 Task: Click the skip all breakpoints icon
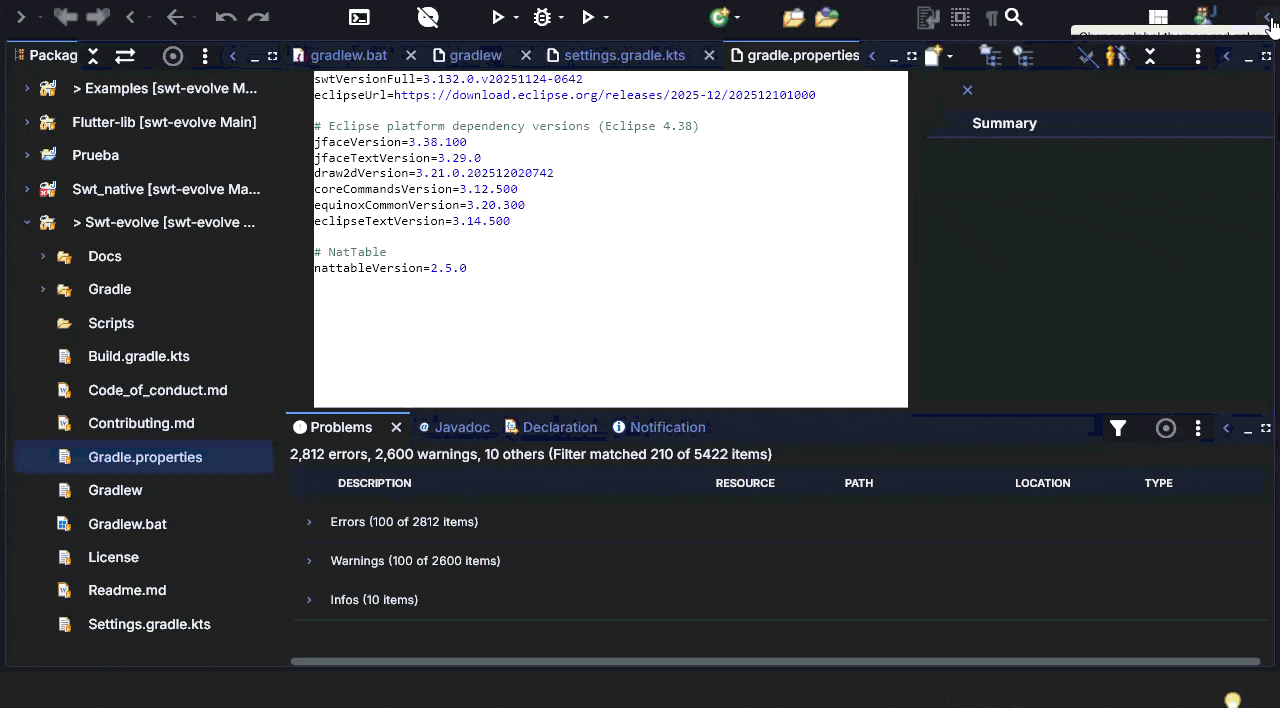(x=428, y=17)
